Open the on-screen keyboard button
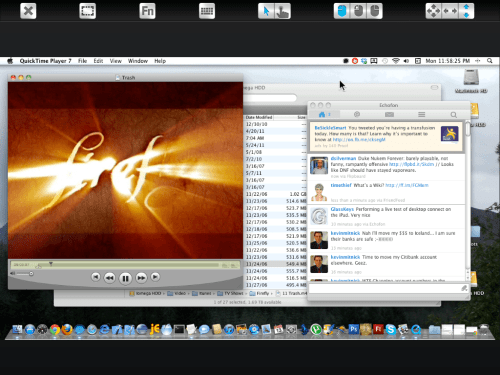Viewport: 500px width, 375px height. point(207,11)
